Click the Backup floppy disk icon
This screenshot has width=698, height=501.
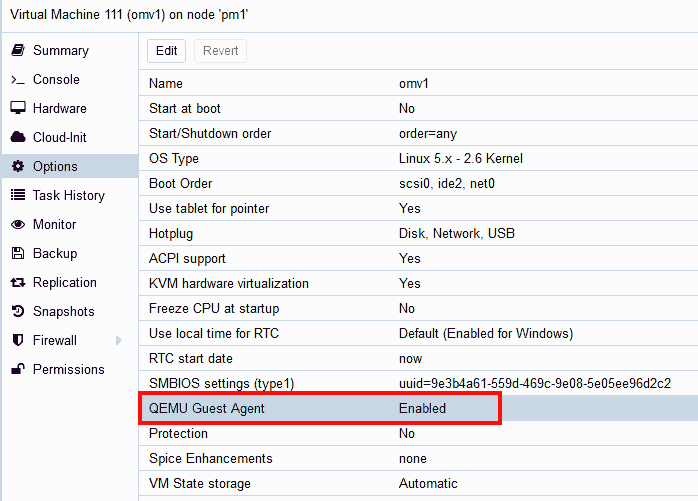[18, 253]
